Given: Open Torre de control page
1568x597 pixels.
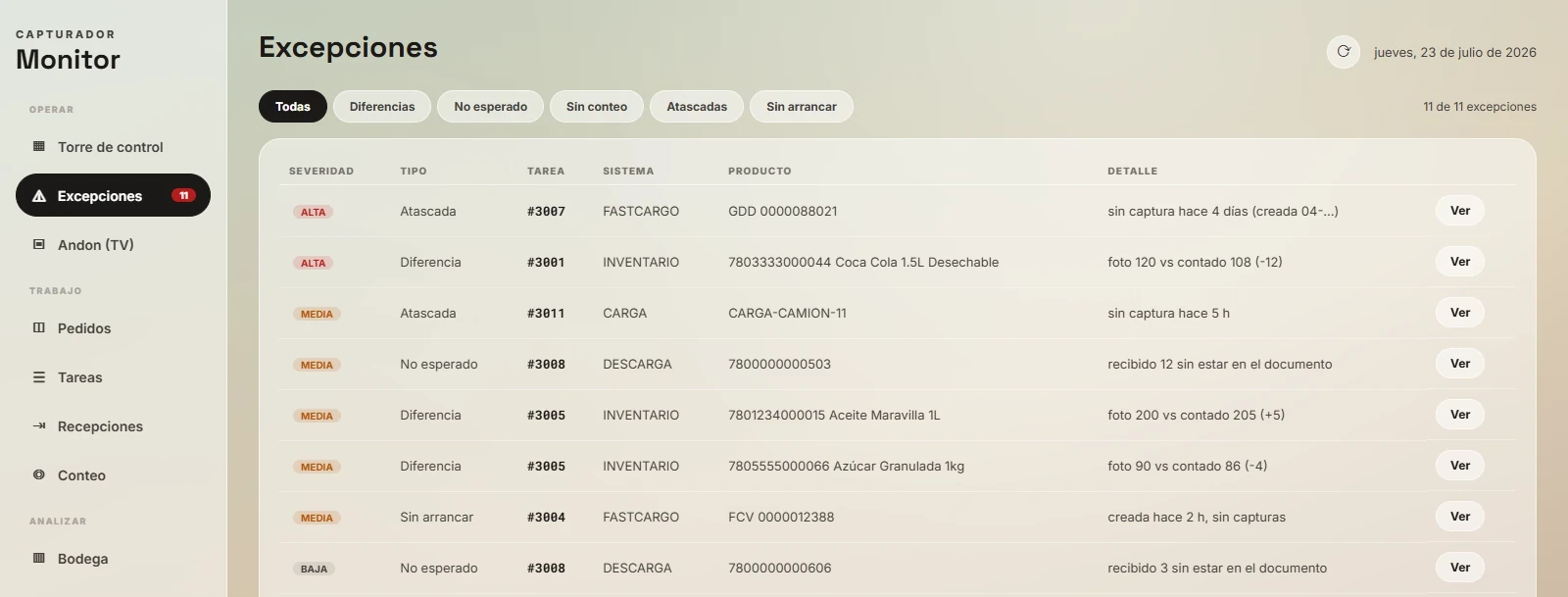Looking at the screenshot, I should (113, 147).
